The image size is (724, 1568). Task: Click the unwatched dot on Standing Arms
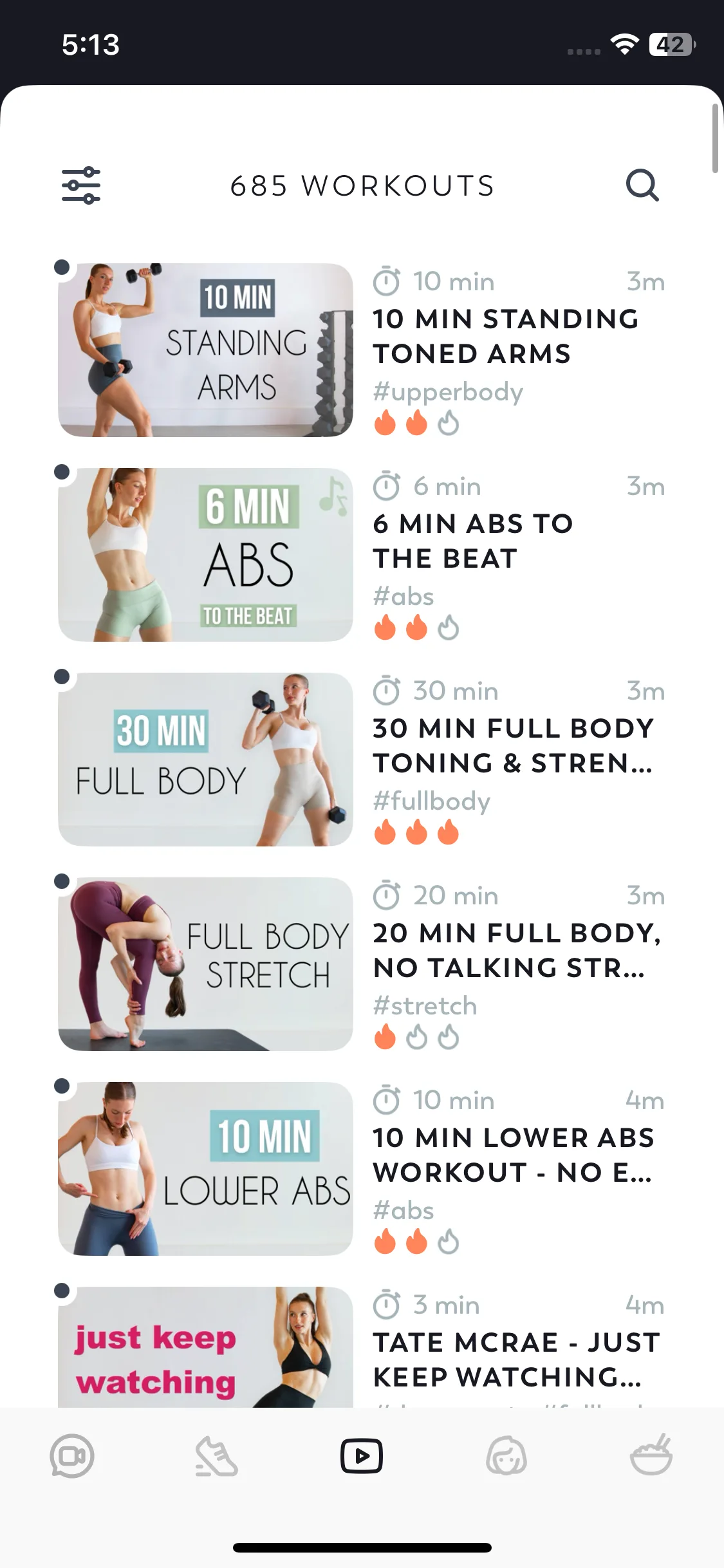[62, 267]
